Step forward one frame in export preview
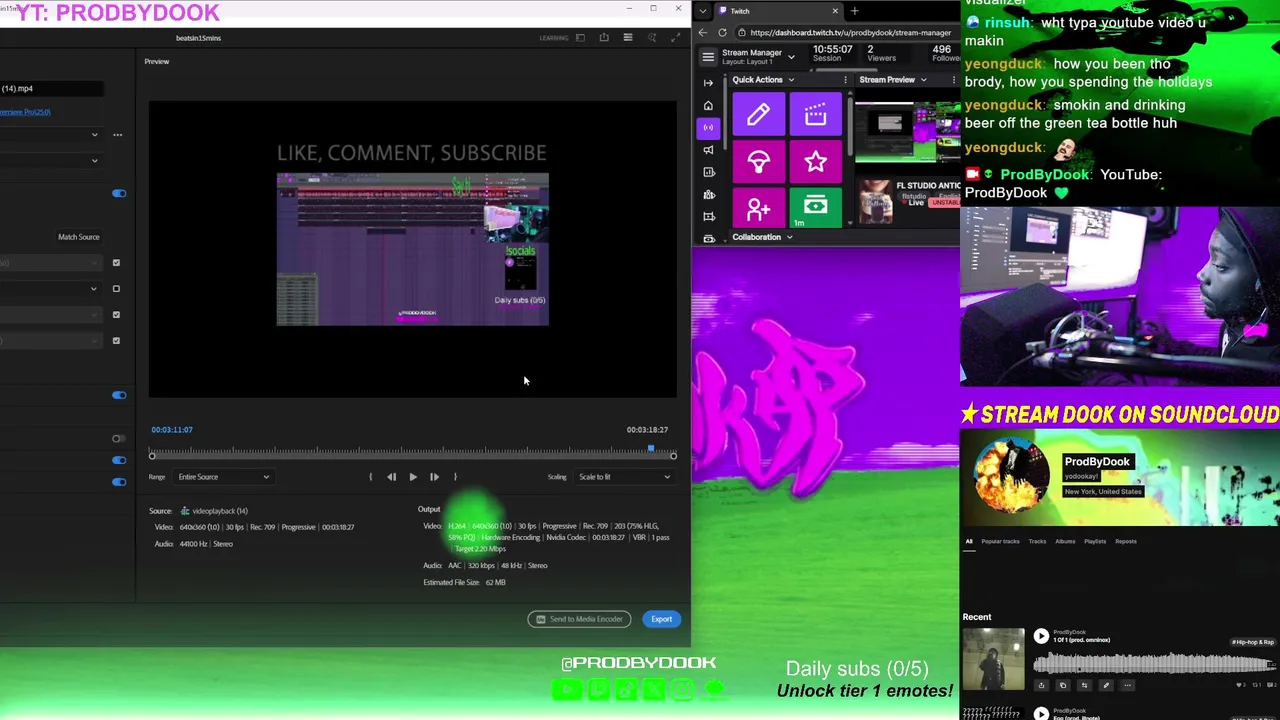 (434, 477)
